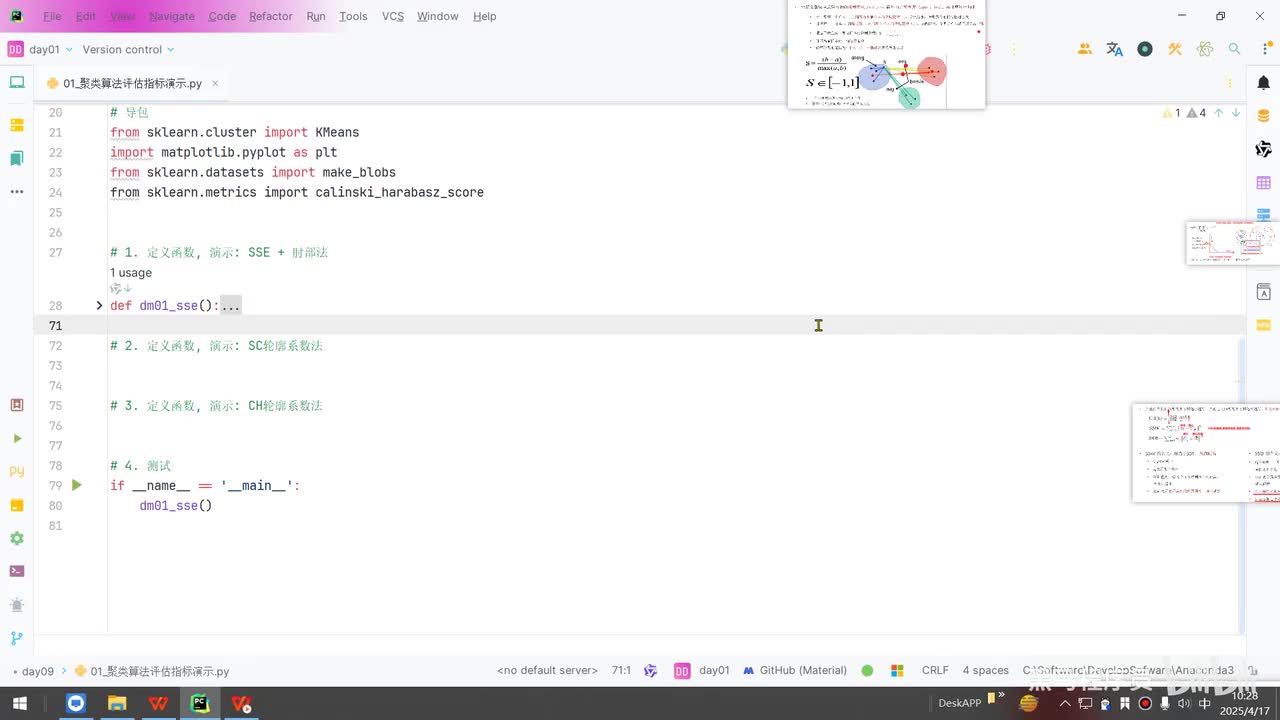This screenshot has height=720, width=1280.
Task: Click the 1 usage hint above dm01_sse
Action: (x=131, y=272)
